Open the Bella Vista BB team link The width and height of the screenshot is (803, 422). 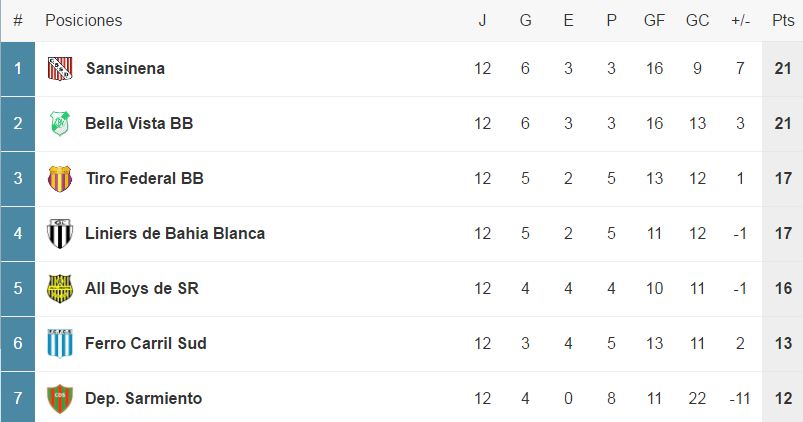tap(139, 124)
